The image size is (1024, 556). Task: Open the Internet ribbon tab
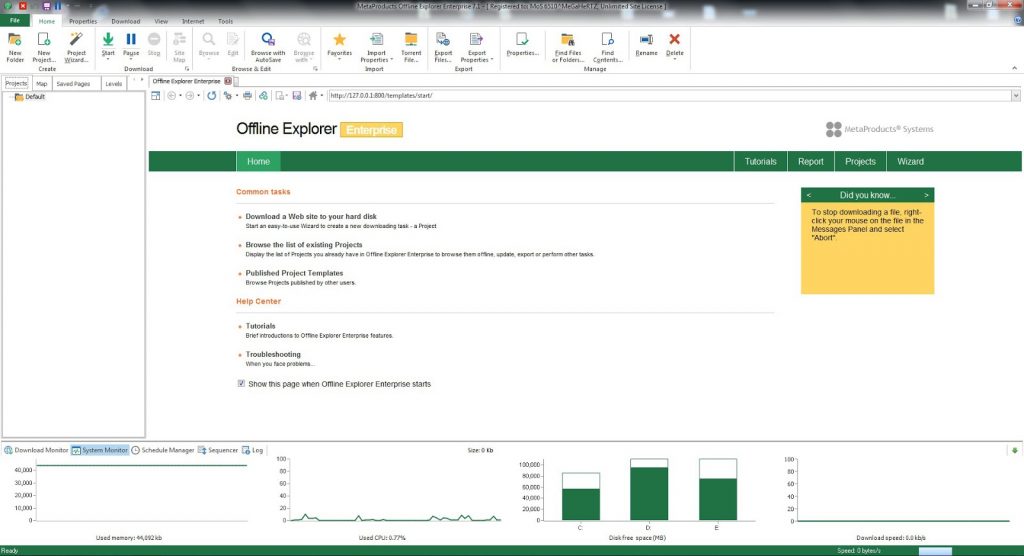(x=193, y=21)
